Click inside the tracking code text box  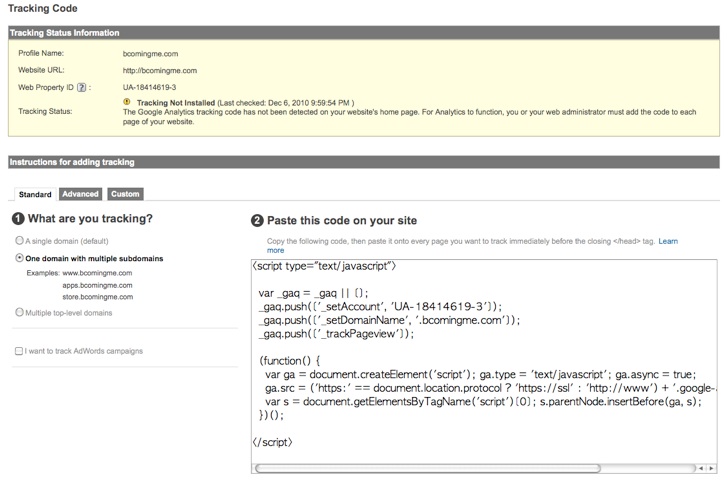pos(484,361)
